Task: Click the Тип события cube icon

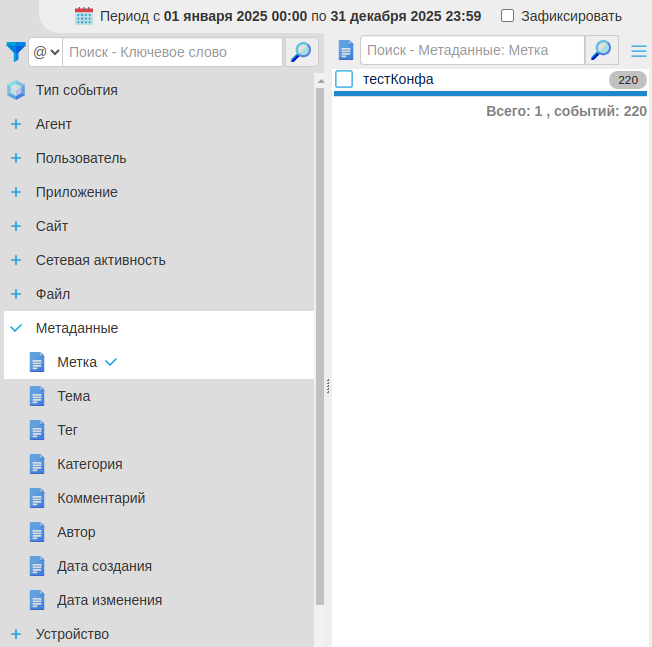Action: 16,90
